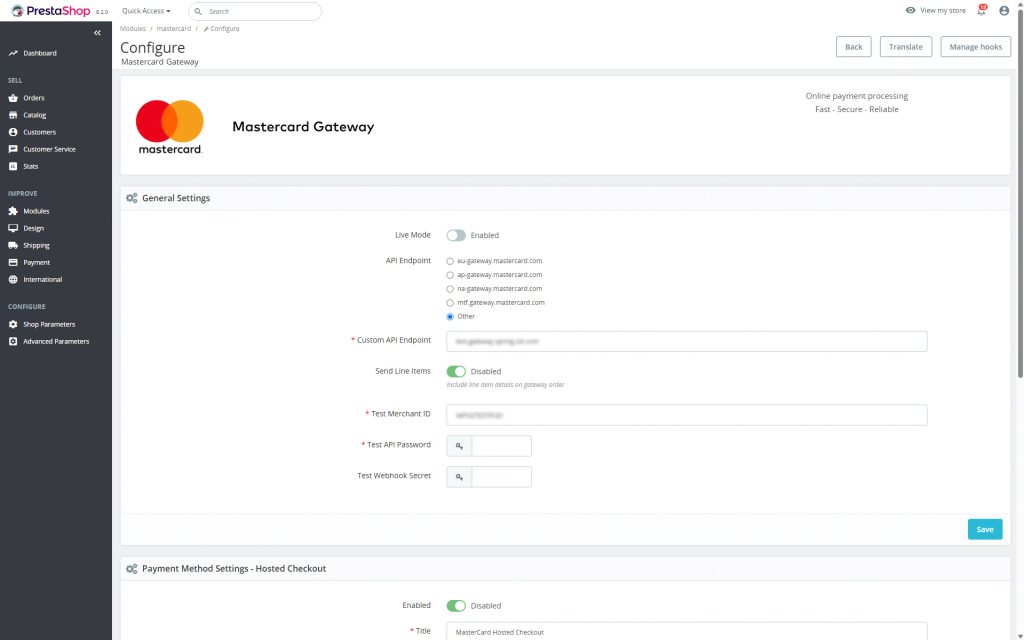
Task: Click the View my store eye icon
Action: (910, 10)
